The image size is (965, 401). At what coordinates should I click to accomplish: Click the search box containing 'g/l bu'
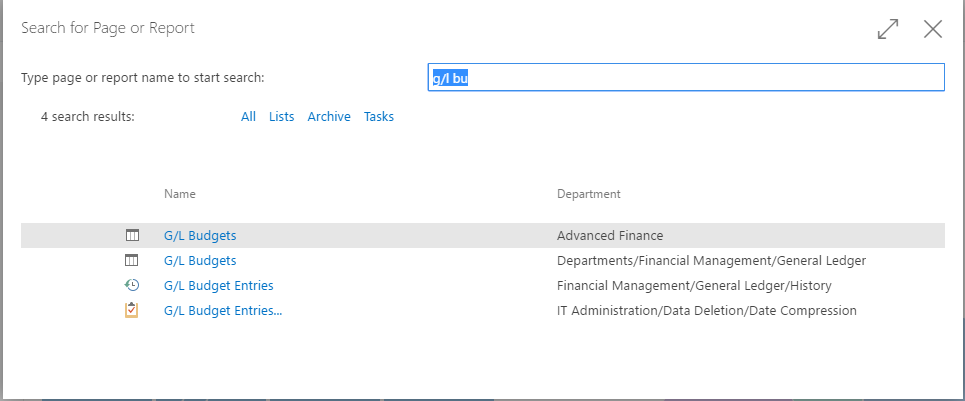coord(685,78)
